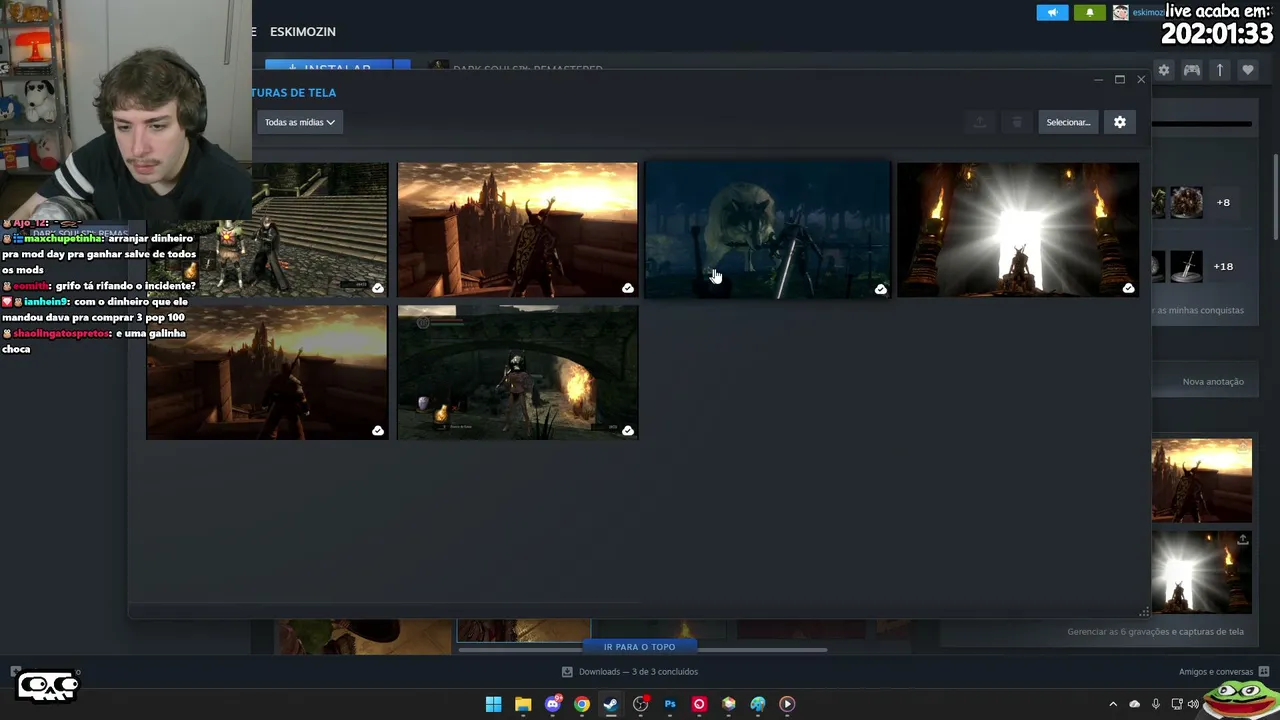Open Gerenciar as 6 gravações e capturas link
This screenshot has width=1280, height=720.
click(1155, 632)
